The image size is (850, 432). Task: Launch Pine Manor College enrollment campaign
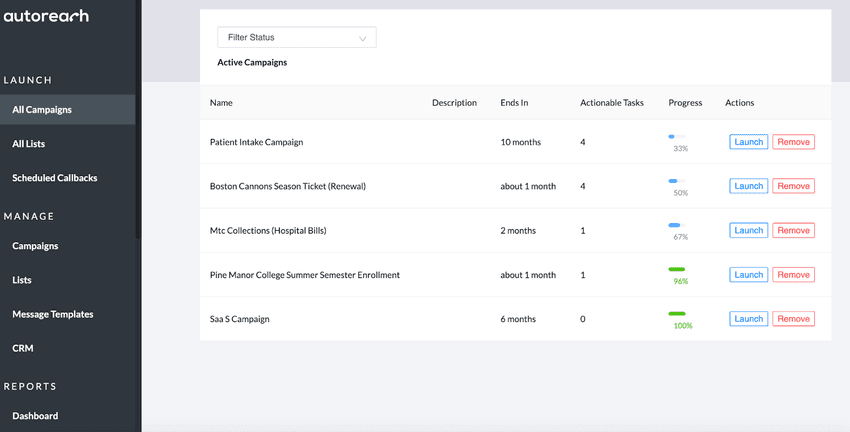[748, 274]
